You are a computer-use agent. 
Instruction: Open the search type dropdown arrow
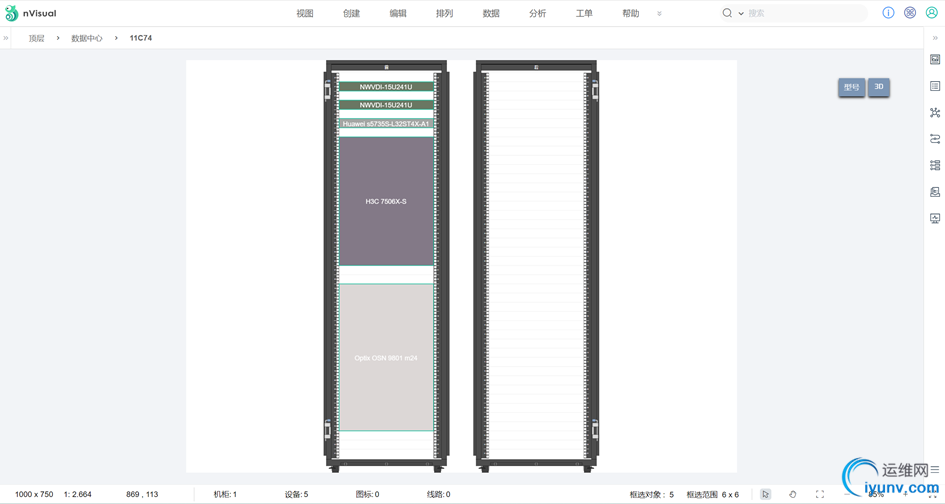click(x=741, y=13)
